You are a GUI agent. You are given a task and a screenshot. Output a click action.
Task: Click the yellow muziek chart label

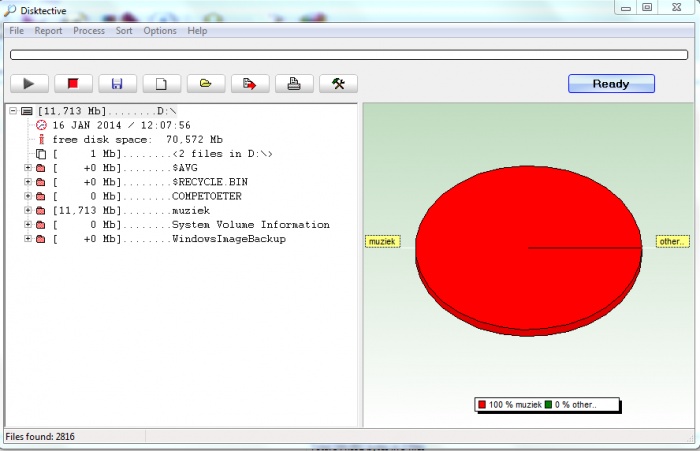point(383,242)
